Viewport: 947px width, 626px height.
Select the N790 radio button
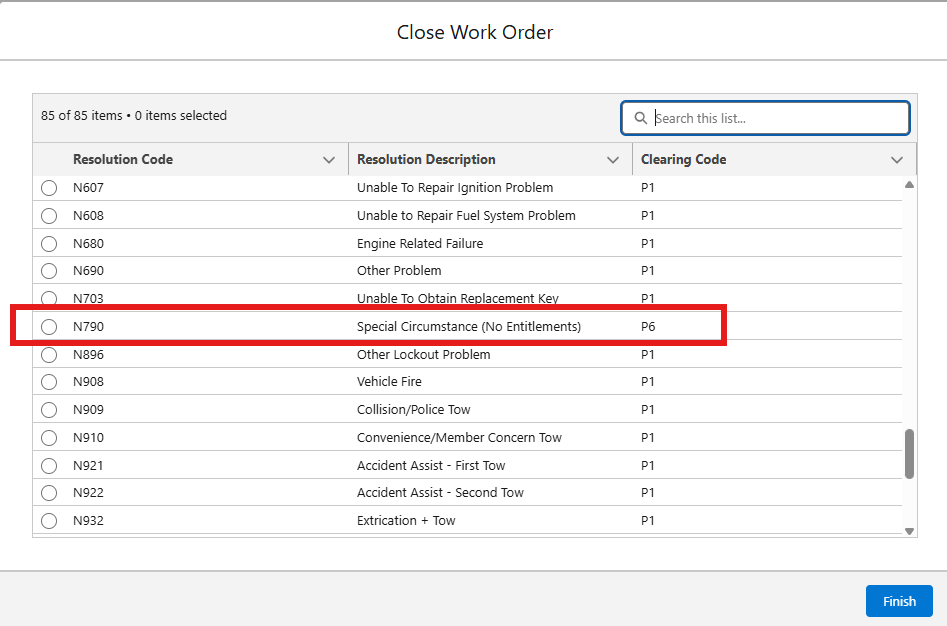pos(49,327)
